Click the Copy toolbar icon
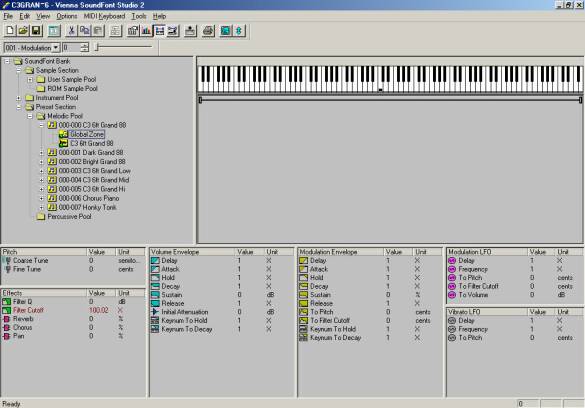585x408 pixels. [85, 31]
